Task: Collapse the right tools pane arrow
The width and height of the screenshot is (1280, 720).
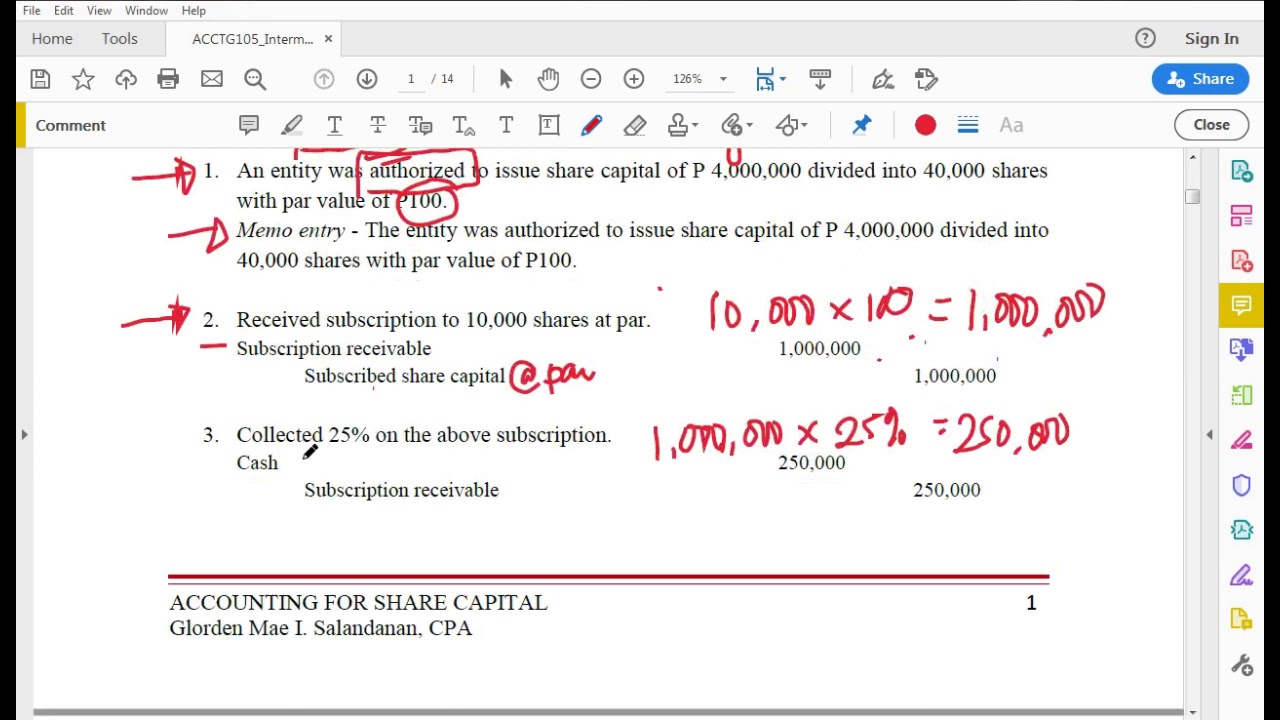Action: 1209,434
